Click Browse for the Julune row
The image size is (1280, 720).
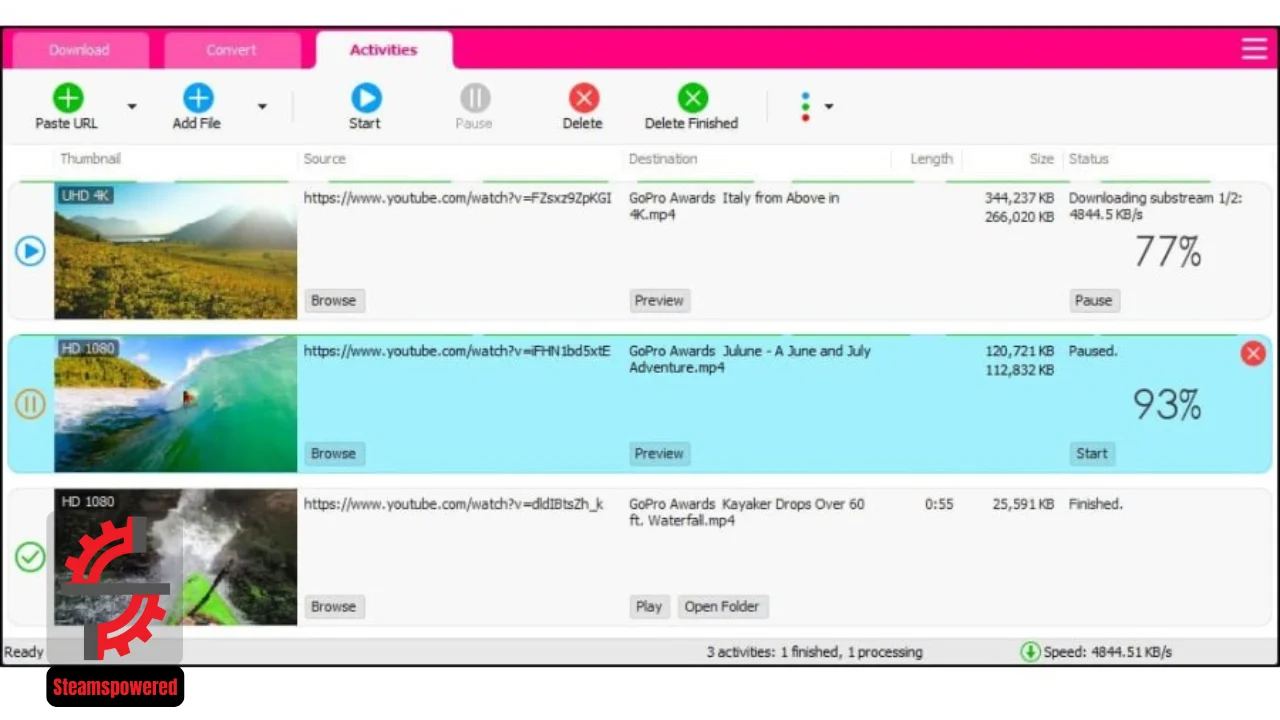click(333, 453)
